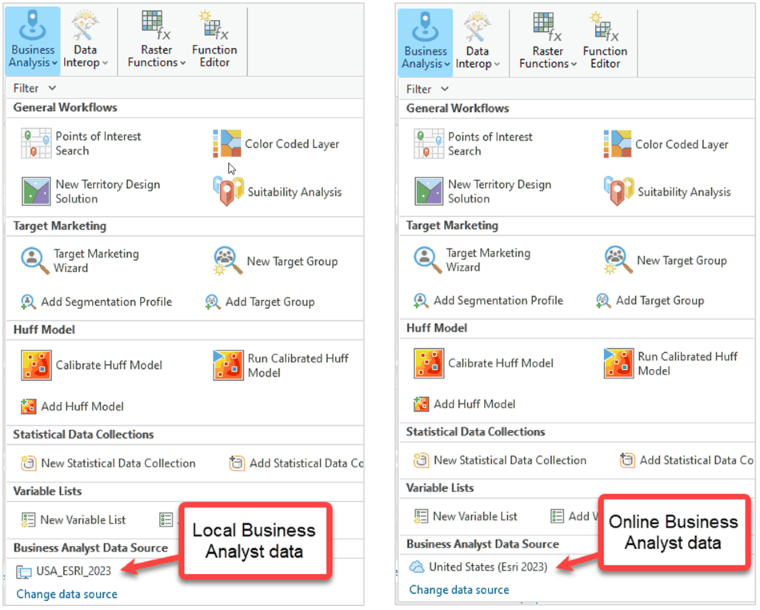Create New Statistical Data Collection, left panel
The height and width of the screenshot is (610, 760).
(108, 463)
